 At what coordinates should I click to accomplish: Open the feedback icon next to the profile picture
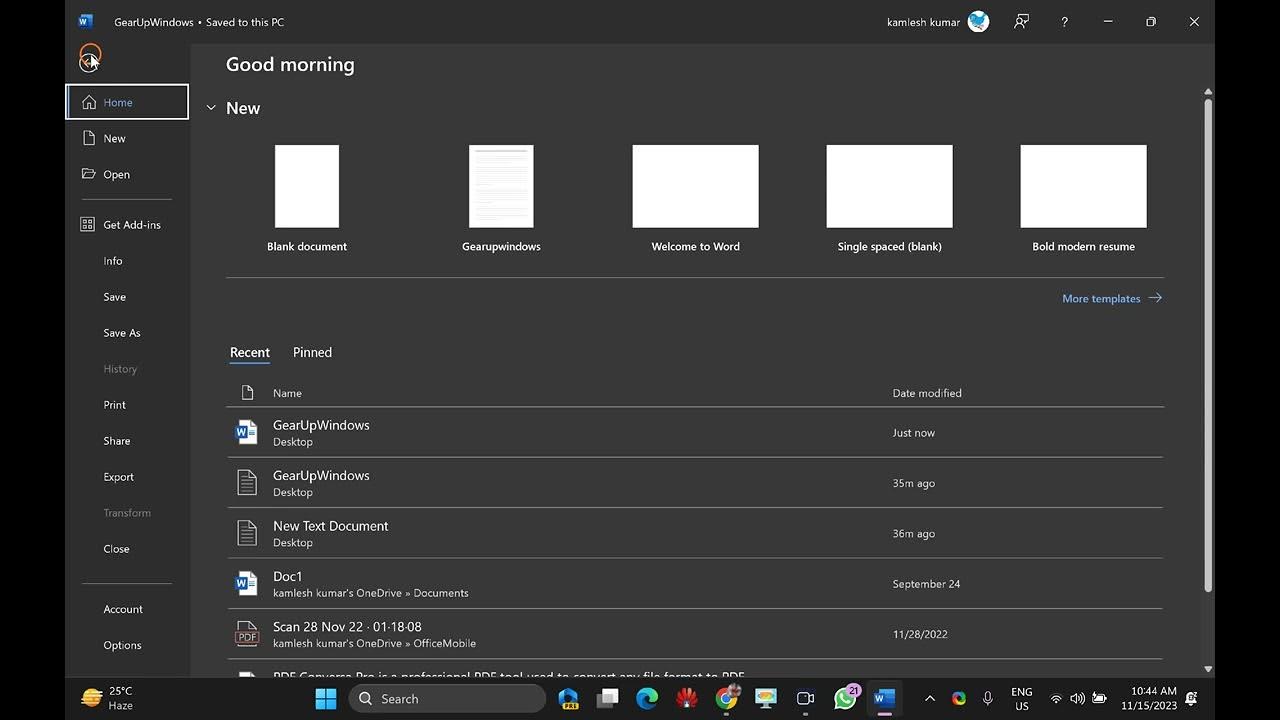tap(1021, 22)
